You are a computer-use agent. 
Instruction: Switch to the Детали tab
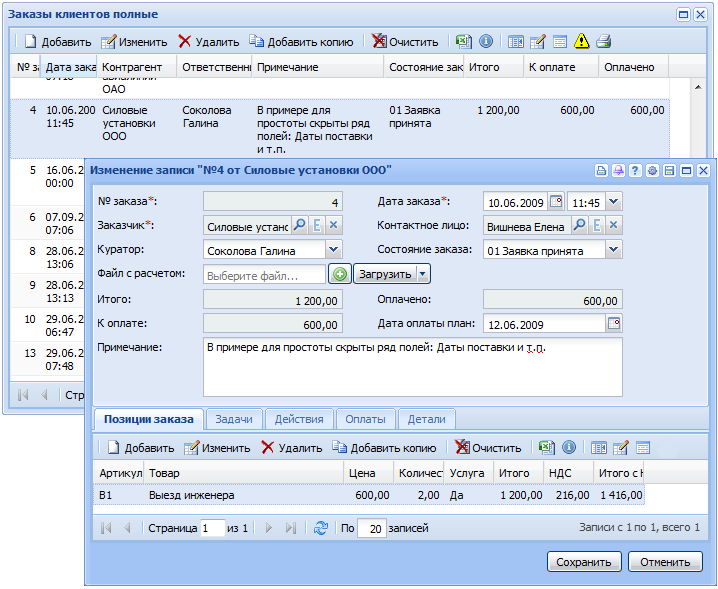[x=426, y=419]
